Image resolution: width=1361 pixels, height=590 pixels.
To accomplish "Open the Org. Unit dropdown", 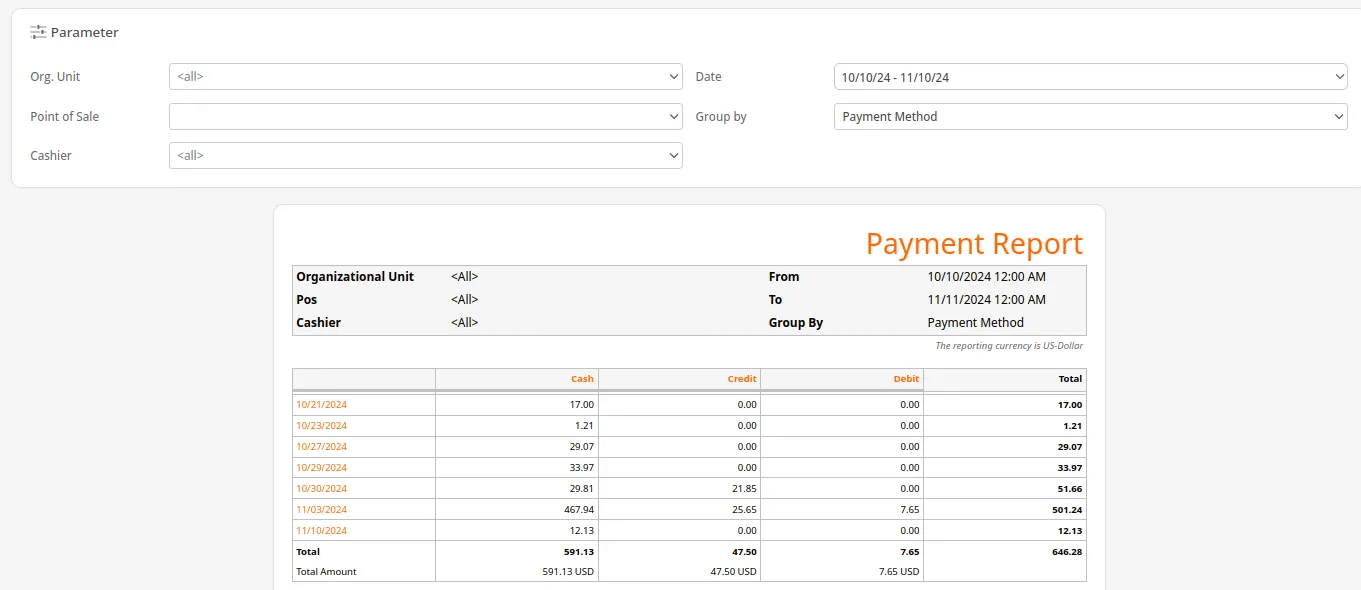I will (x=426, y=76).
